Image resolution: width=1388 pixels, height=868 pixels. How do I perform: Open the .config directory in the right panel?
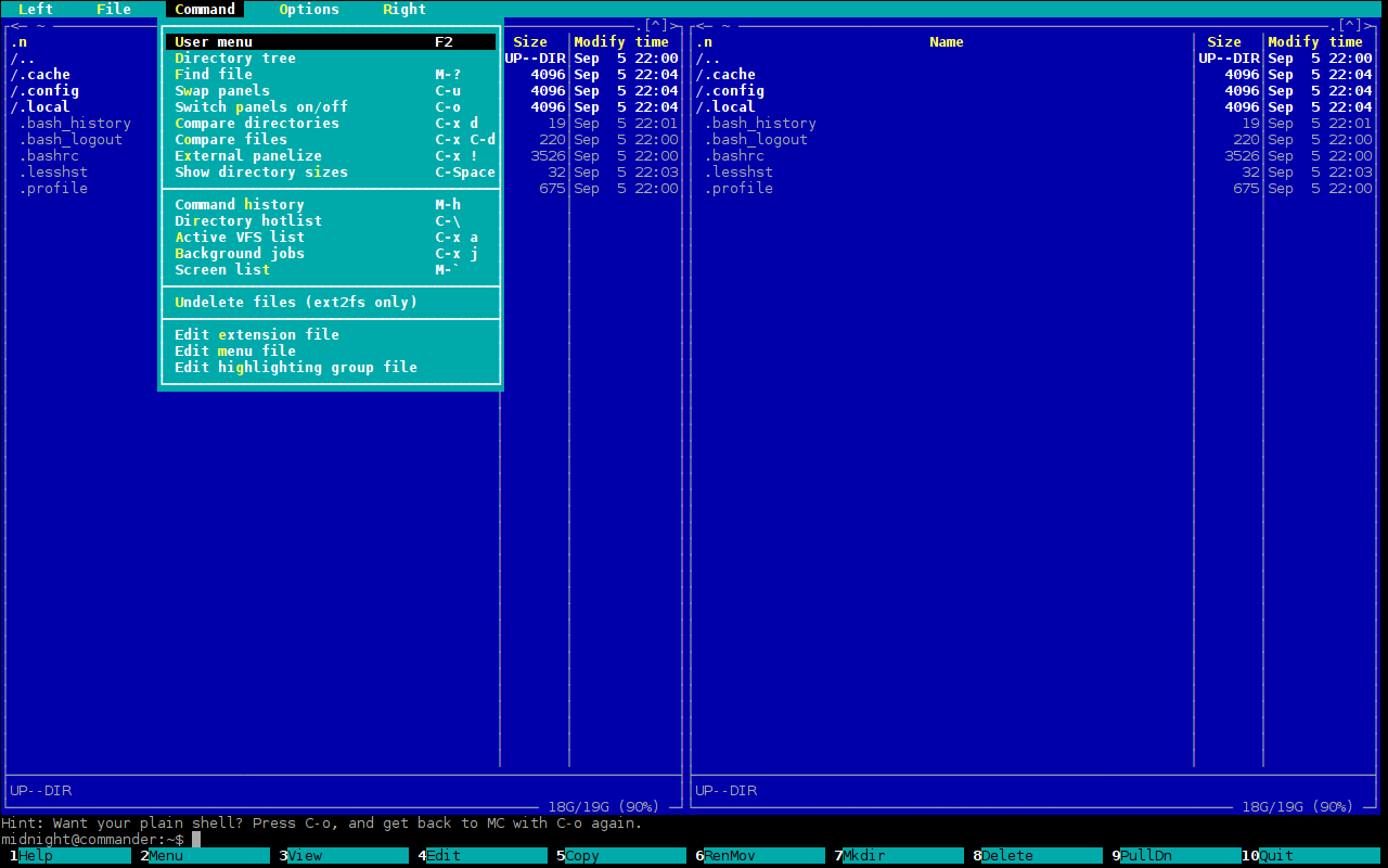click(x=731, y=90)
